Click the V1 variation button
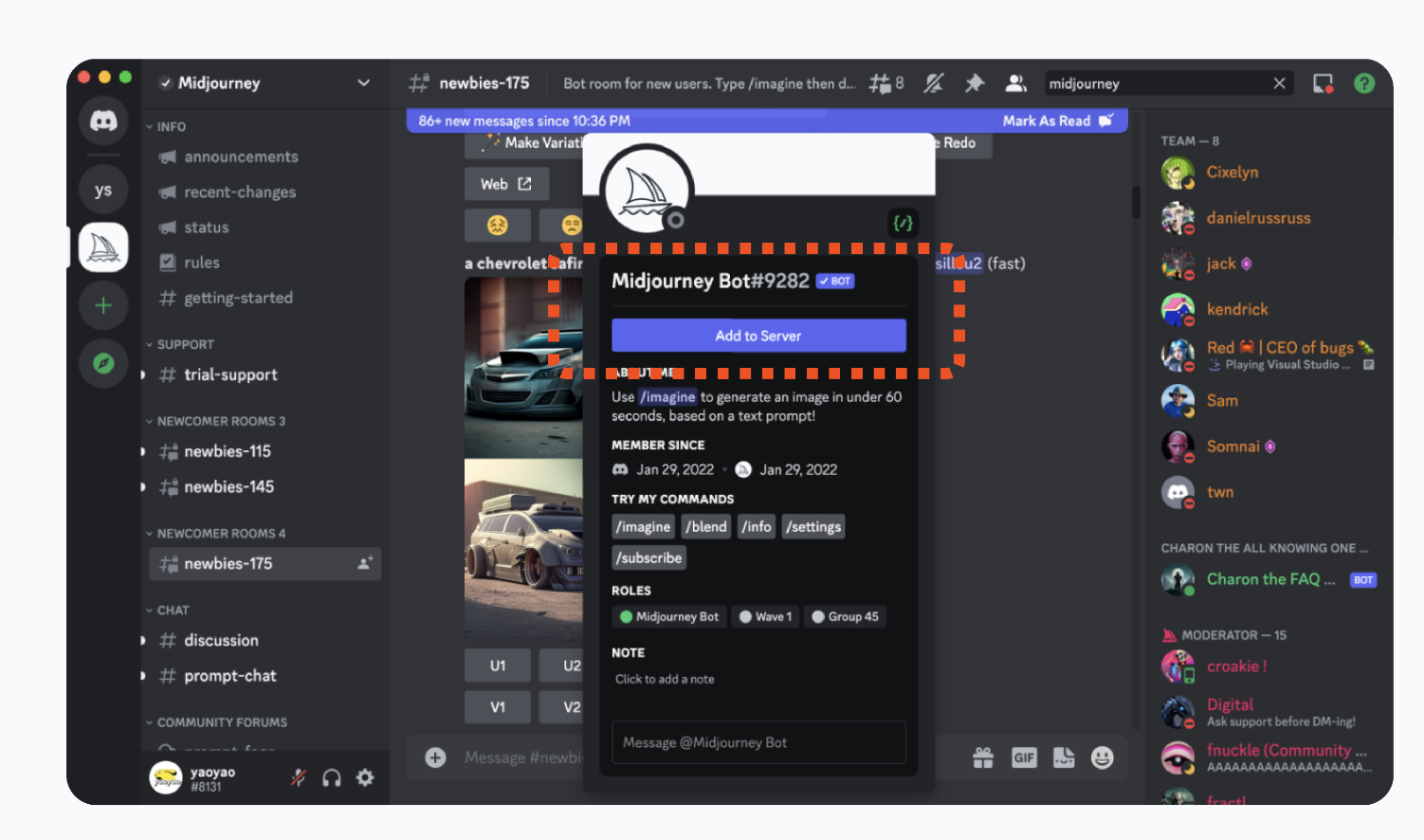 [498, 707]
